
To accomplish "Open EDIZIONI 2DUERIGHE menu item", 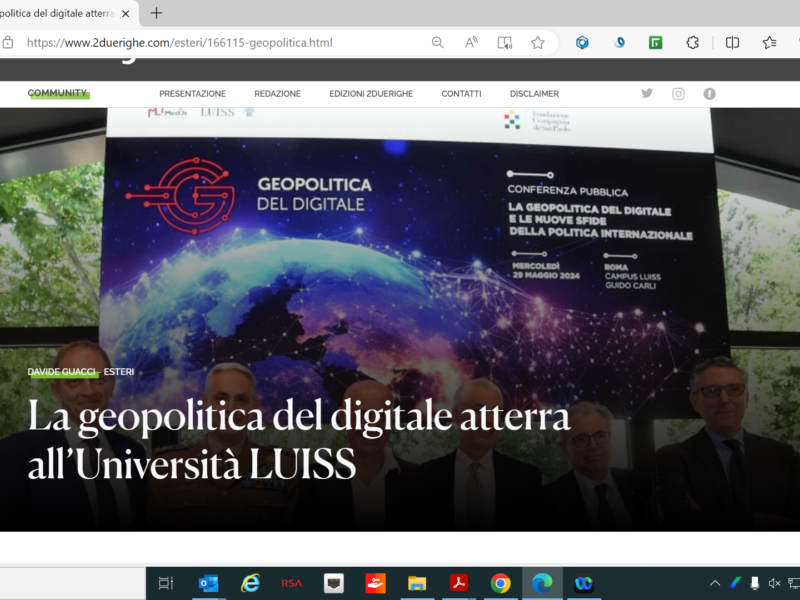I will (371, 94).
